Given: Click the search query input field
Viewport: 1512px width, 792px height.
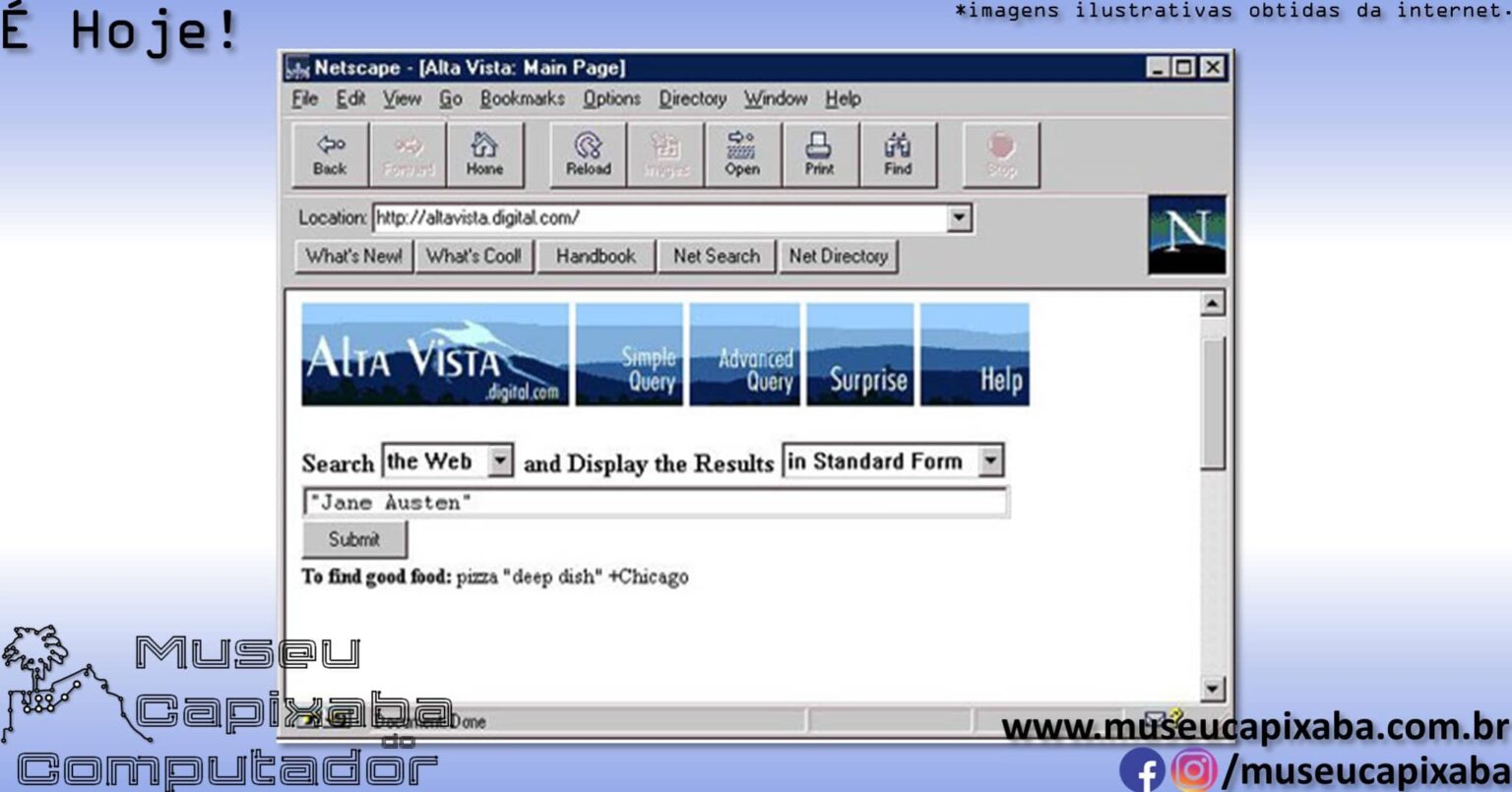Looking at the screenshot, I should pos(654,502).
